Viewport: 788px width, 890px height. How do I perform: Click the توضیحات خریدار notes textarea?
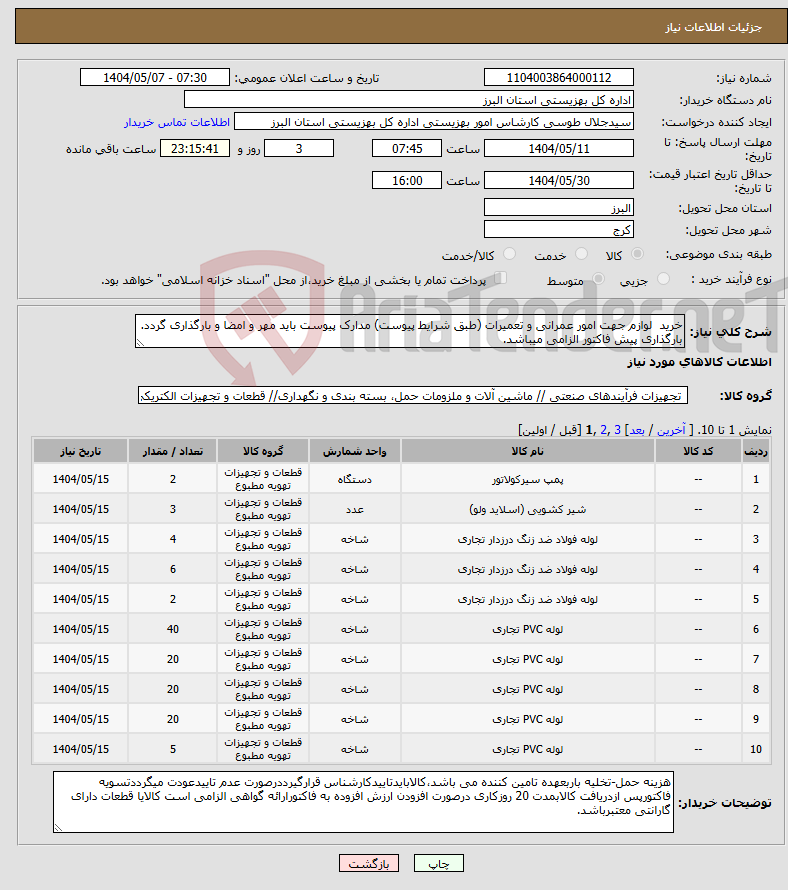point(363,802)
